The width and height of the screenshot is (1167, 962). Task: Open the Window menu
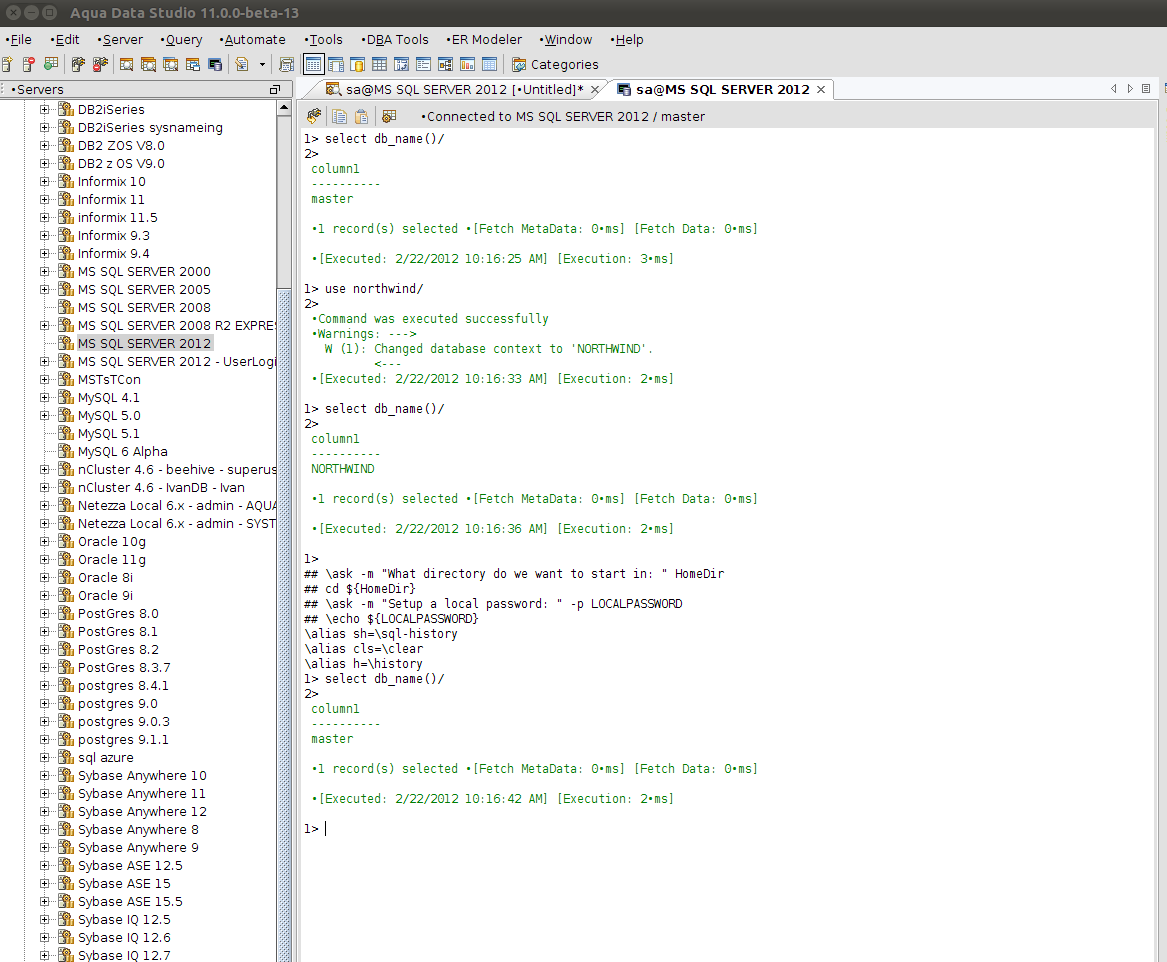[566, 39]
